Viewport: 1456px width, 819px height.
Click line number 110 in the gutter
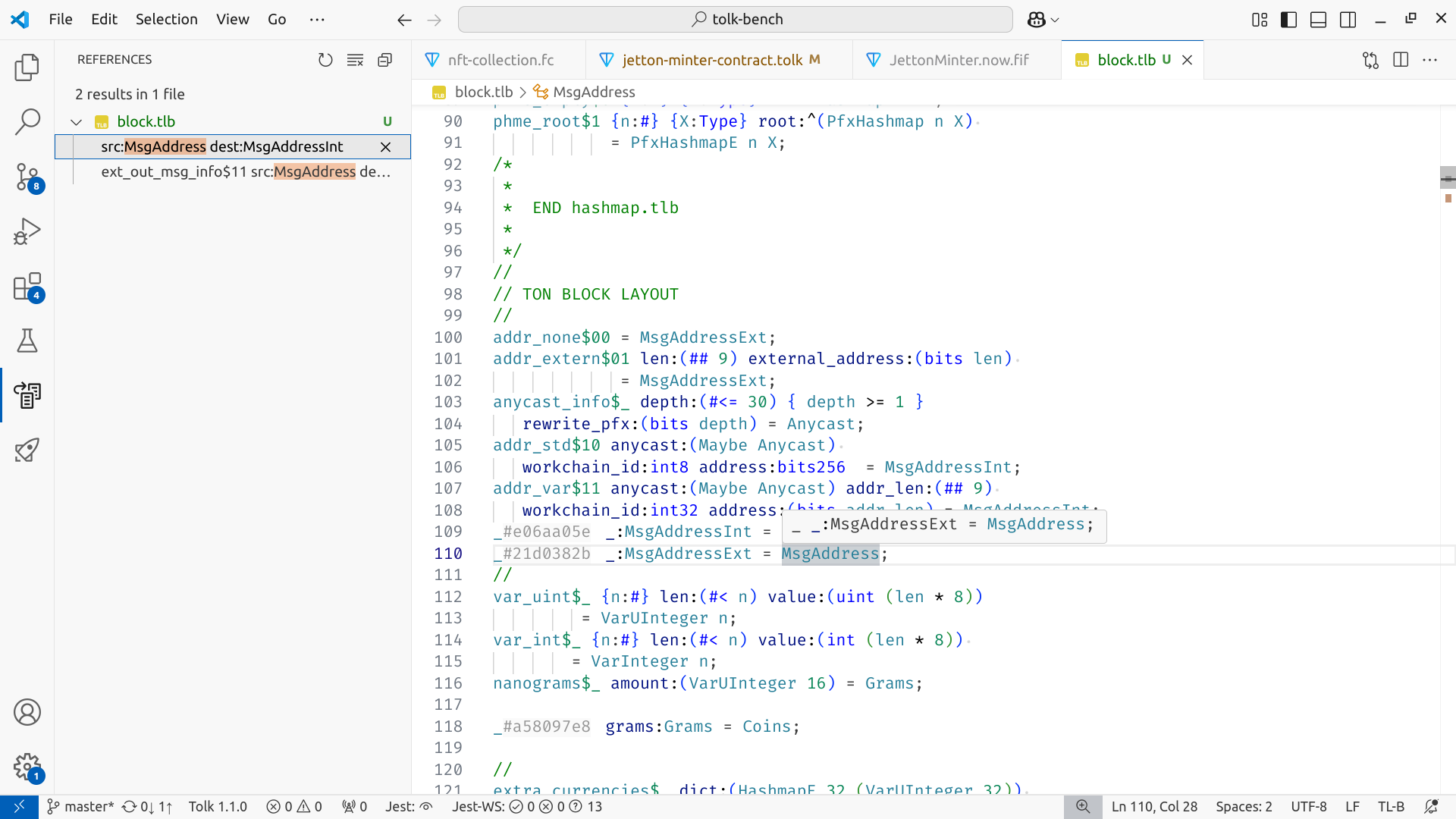tap(448, 554)
